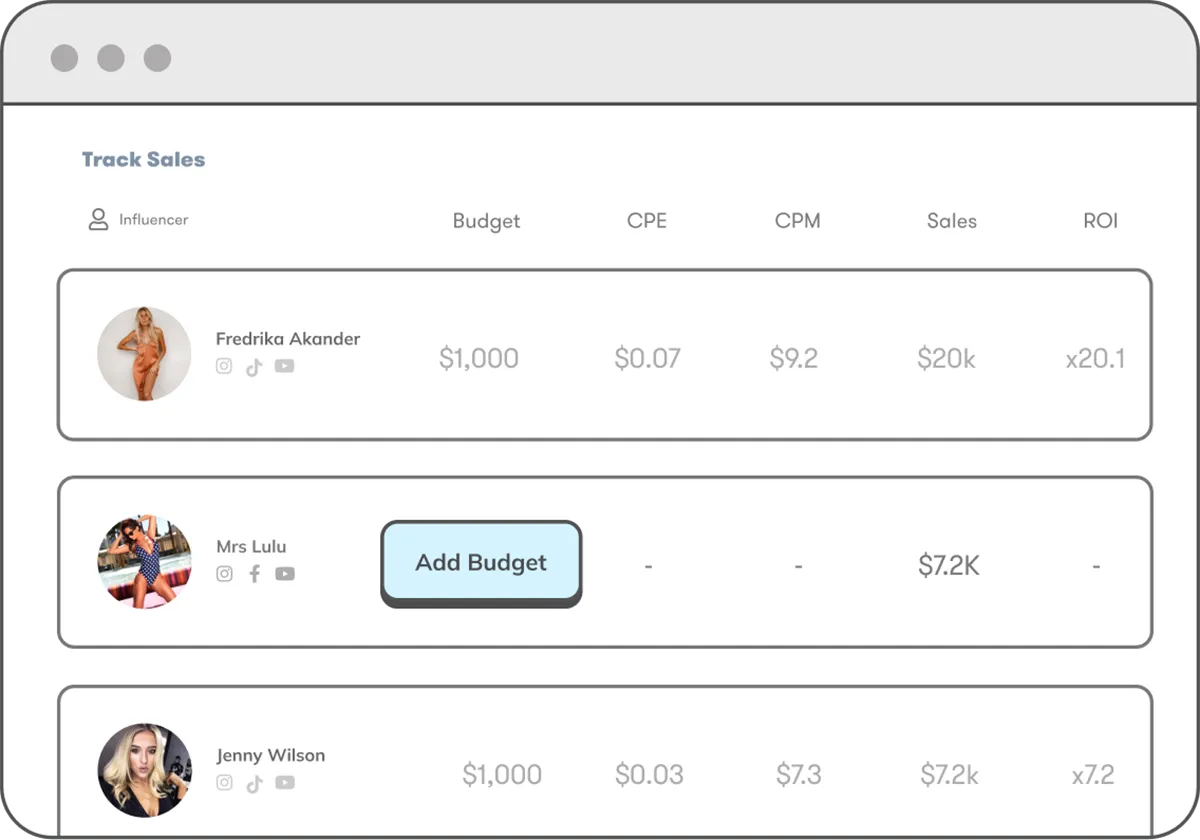Image resolution: width=1200 pixels, height=840 pixels.
Task: Open Jenny Wilson's profile photo
Action: tap(144, 771)
